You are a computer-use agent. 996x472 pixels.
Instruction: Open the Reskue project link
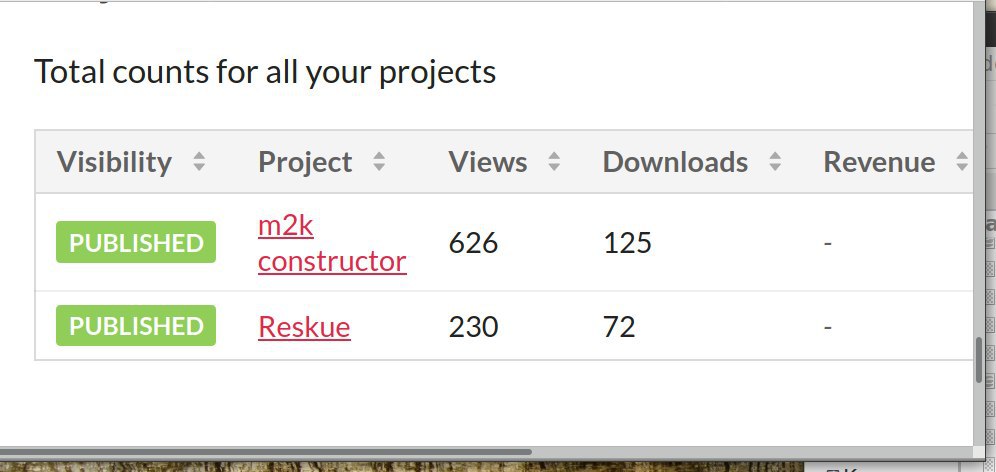[304, 327]
